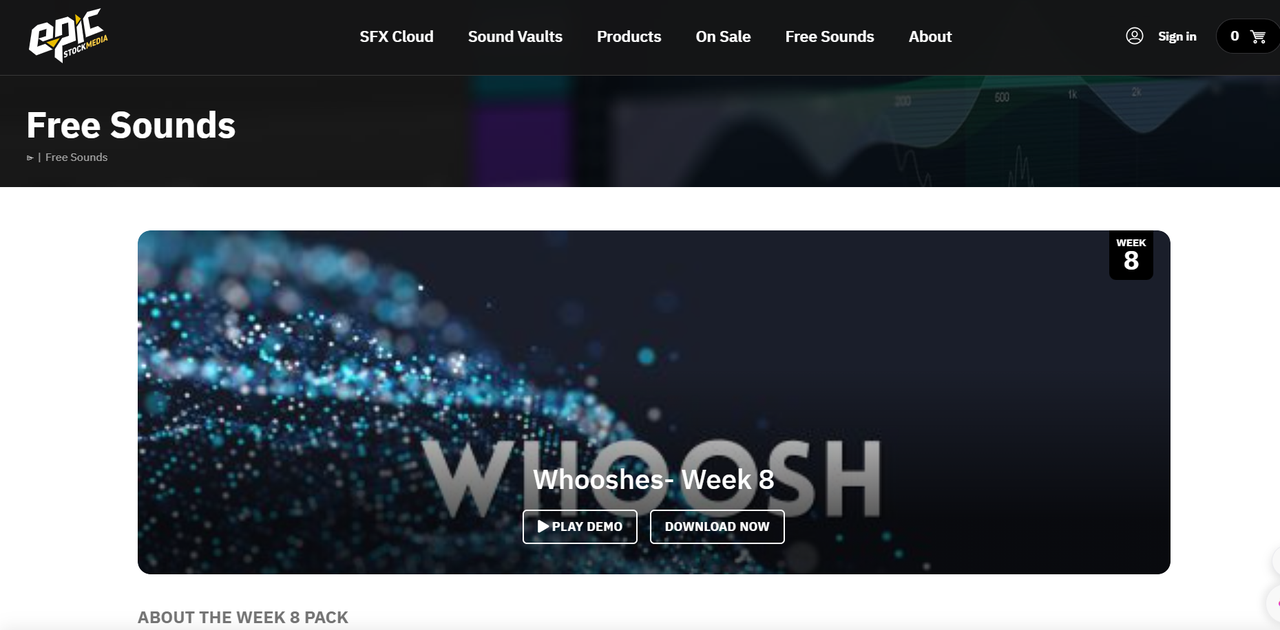The image size is (1280, 630).
Task: Click the Epic Stock Media logo
Action: tap(67, 37)
